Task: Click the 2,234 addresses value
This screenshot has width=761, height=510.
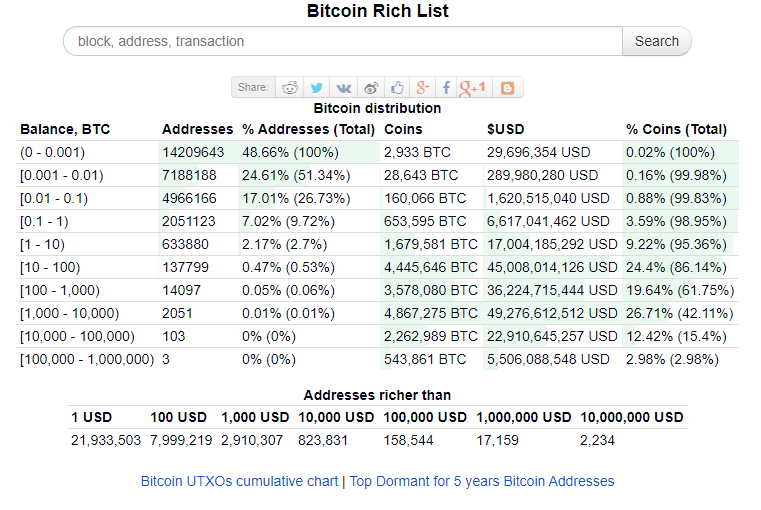Action: (x=597, y=440)
